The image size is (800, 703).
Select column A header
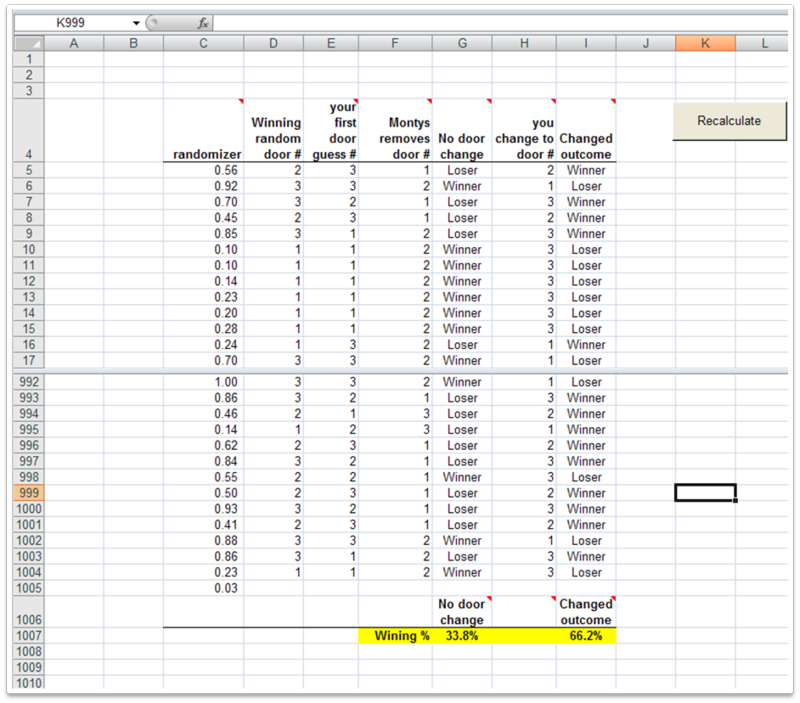click(x=74, y=43)
